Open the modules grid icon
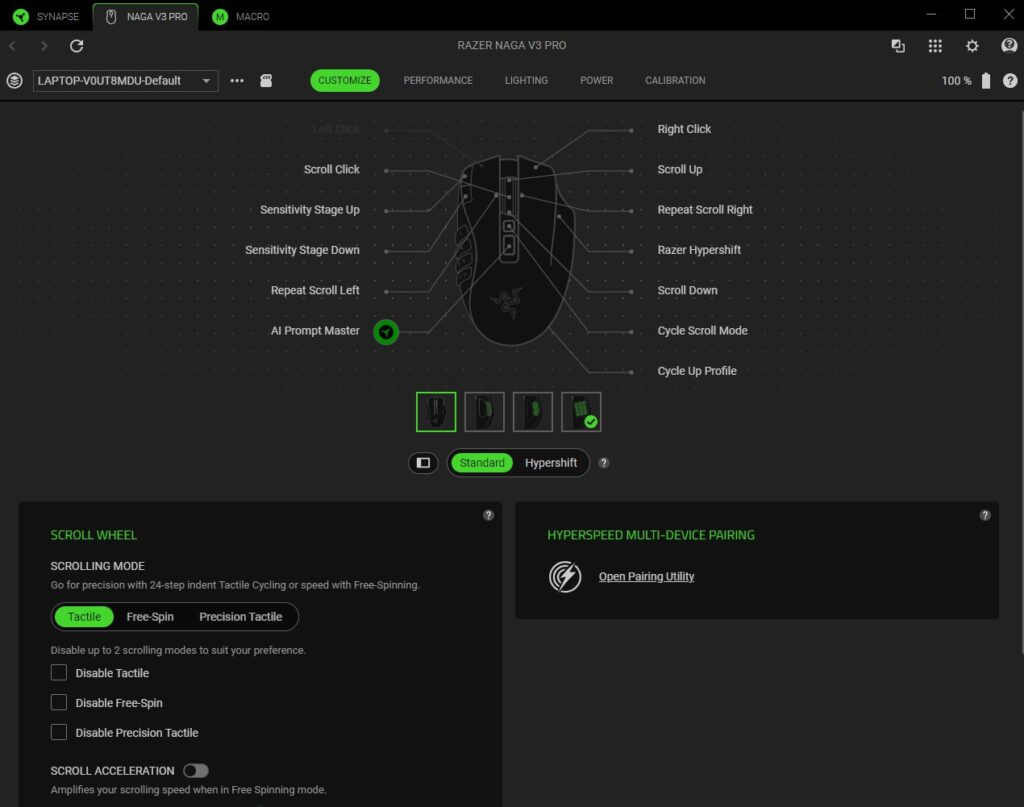Image resolution: width=1024 pixels, height=807 pixels. (x=935, y=46)
